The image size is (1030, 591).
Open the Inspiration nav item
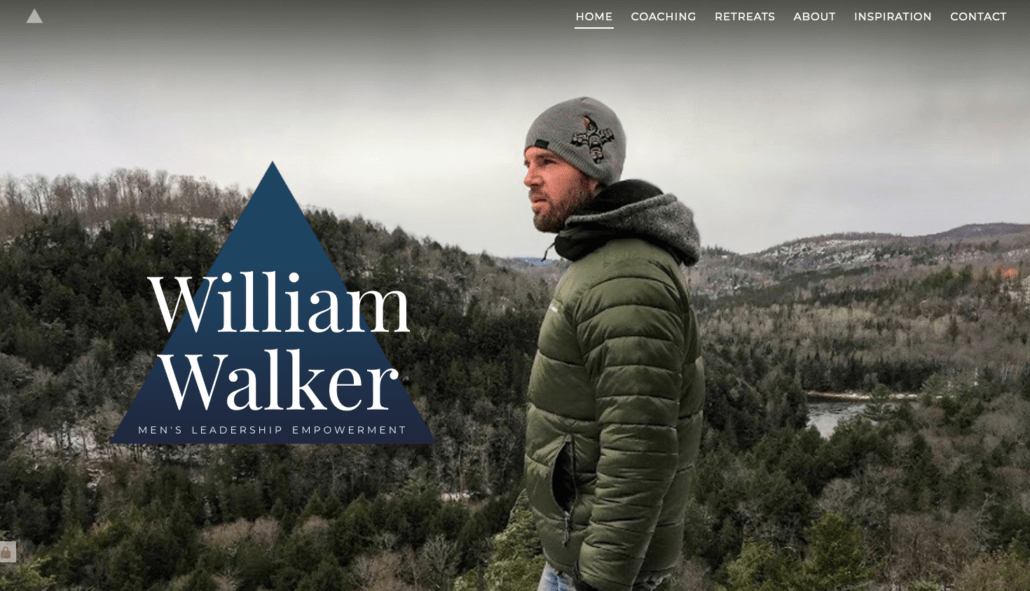[893, 16]
